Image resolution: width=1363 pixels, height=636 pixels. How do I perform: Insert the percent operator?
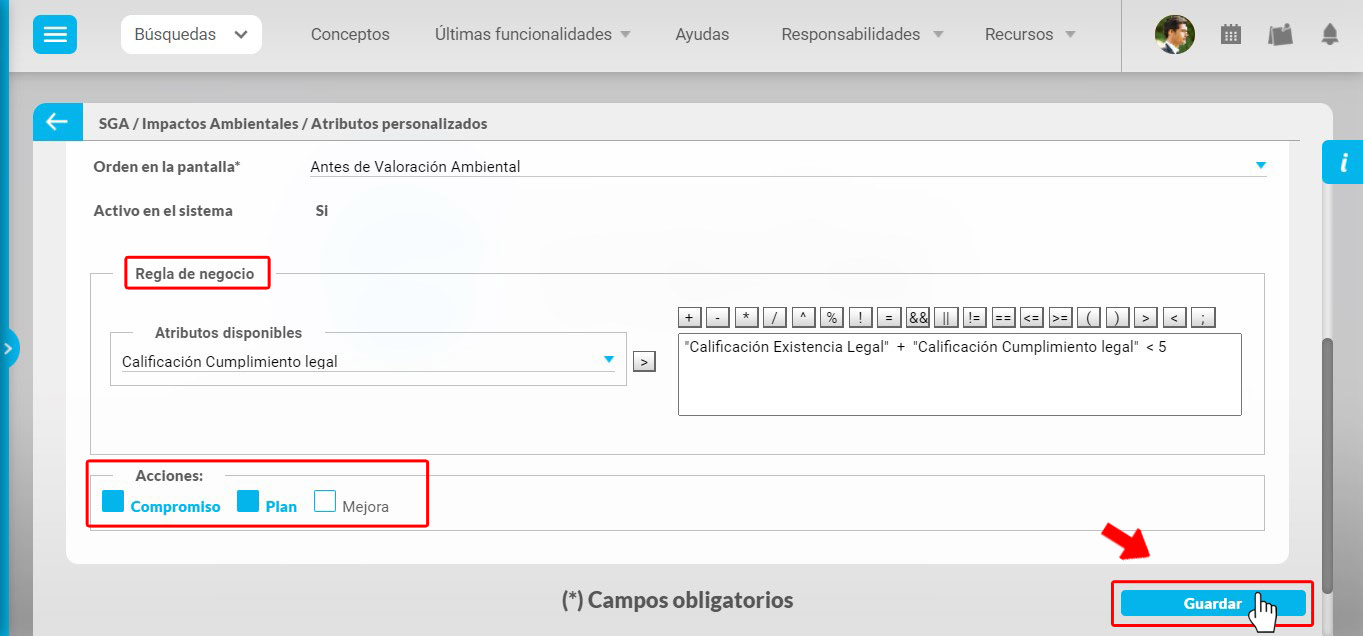832,317
